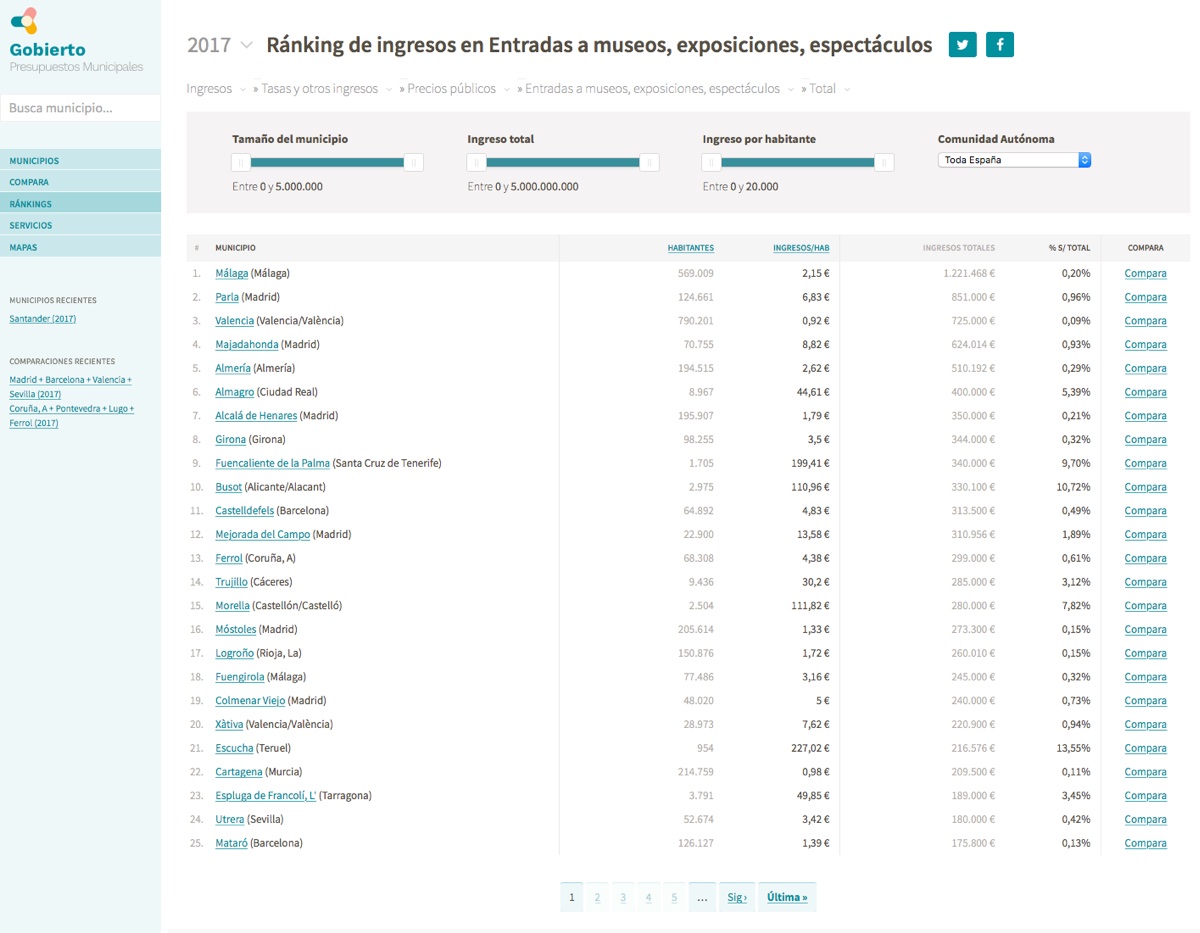This screenshot has height=933, width=1200.
Task: Sort table by Ingresos/Hab column
Action: click(800, 248)
